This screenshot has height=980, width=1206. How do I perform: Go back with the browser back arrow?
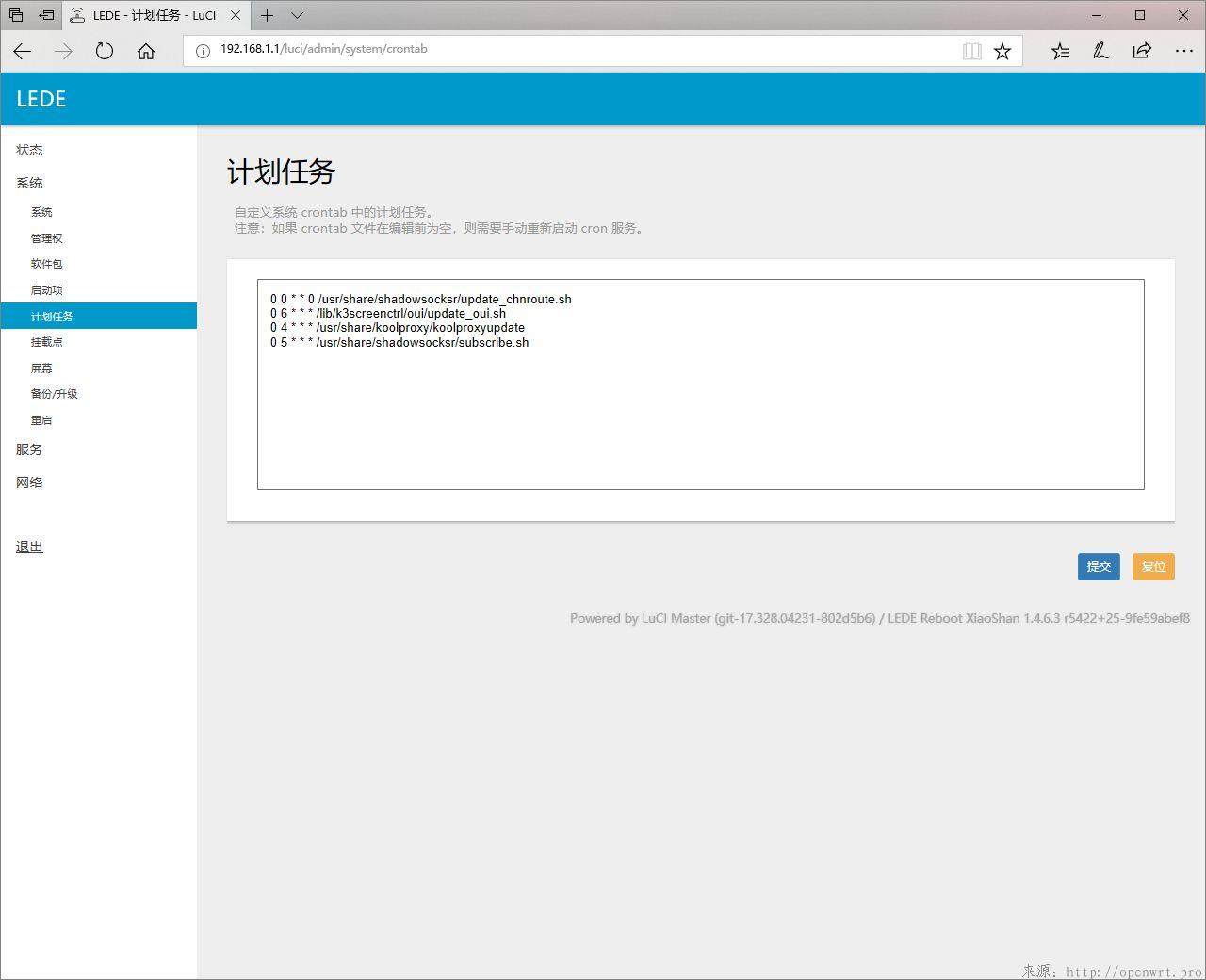click(x=23, y=52)
